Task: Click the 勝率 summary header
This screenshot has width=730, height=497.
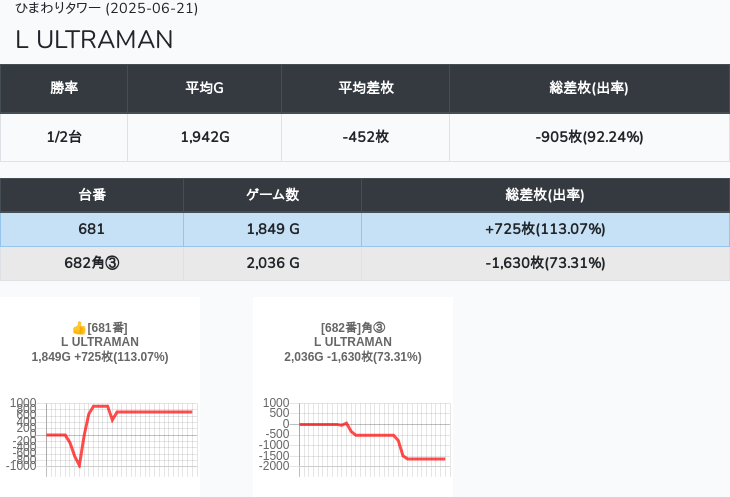Action: point(64,88)
